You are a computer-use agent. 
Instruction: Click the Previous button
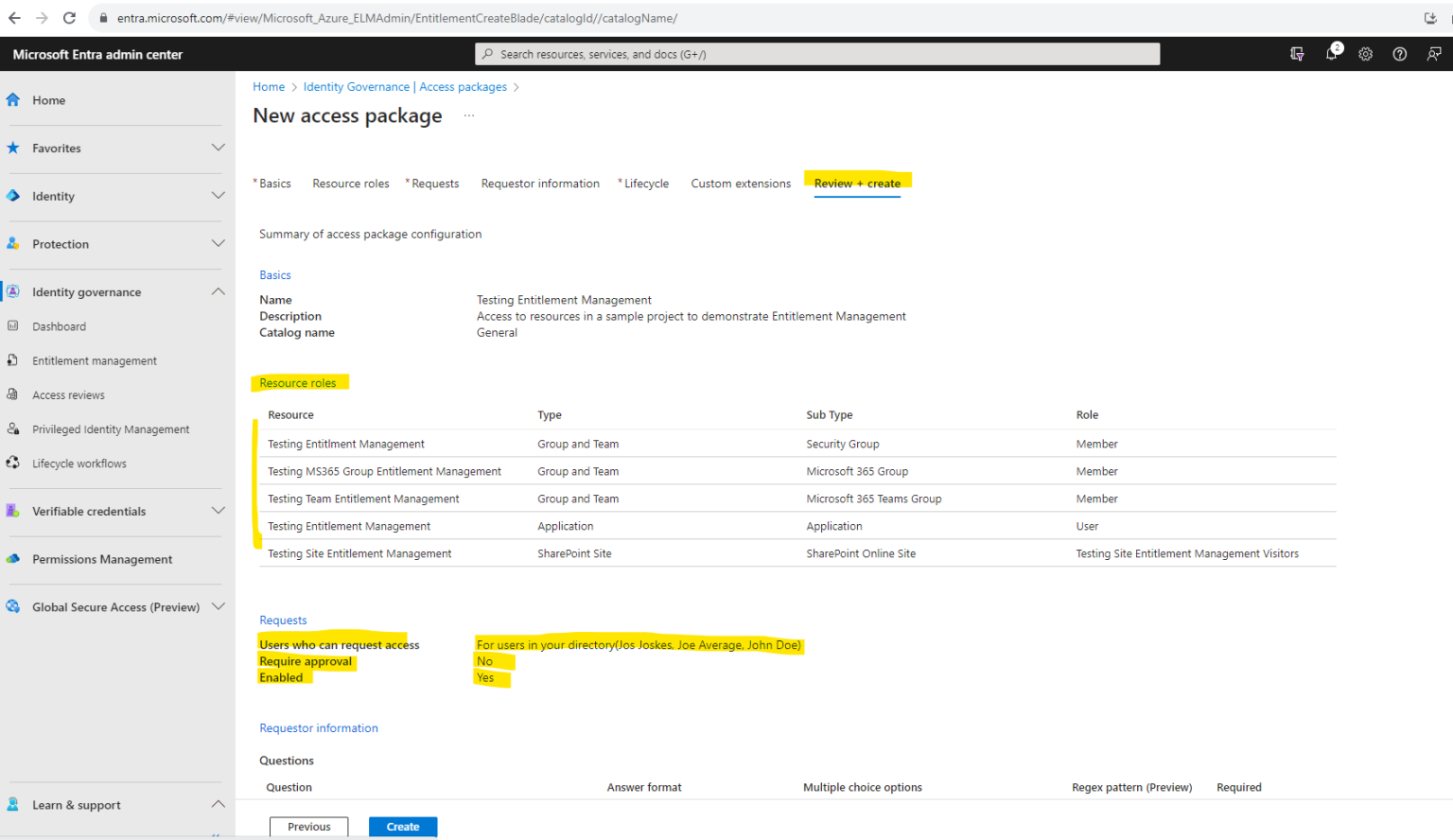coord(308,826)
